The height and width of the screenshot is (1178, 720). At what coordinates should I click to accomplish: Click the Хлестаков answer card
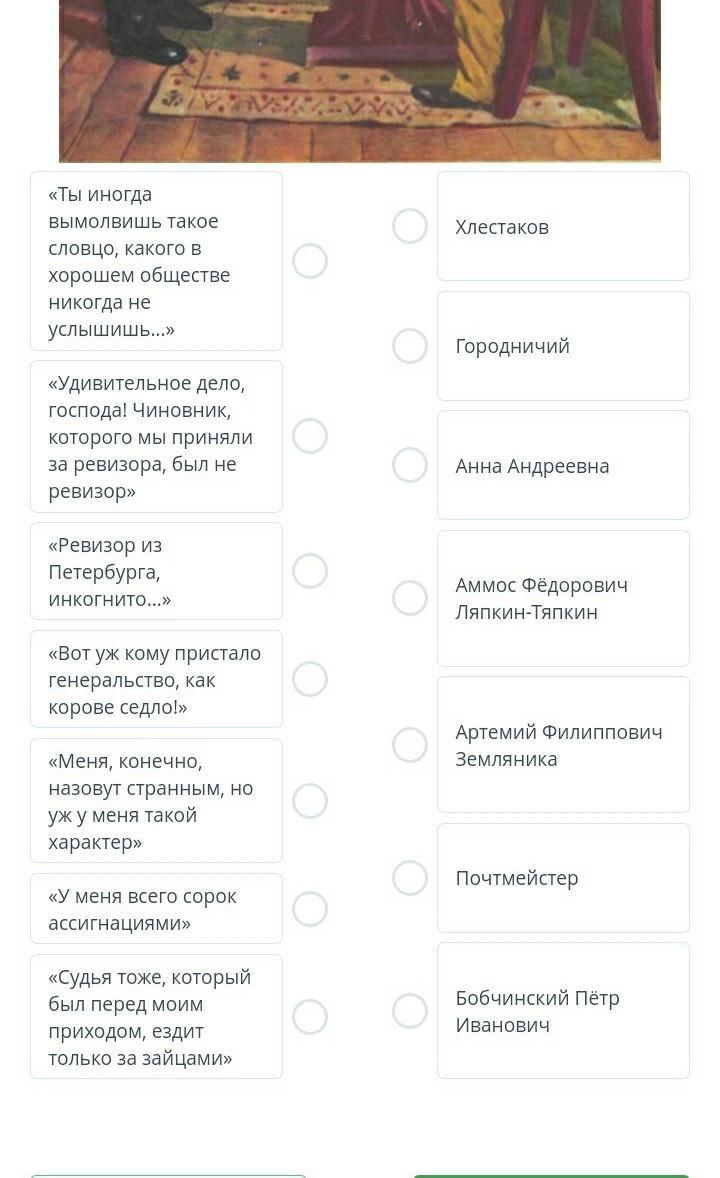click(x=563, y=226)
